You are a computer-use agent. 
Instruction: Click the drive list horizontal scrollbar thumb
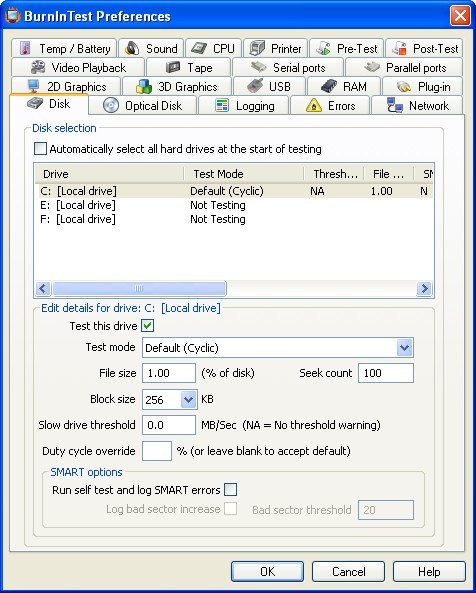139,289
